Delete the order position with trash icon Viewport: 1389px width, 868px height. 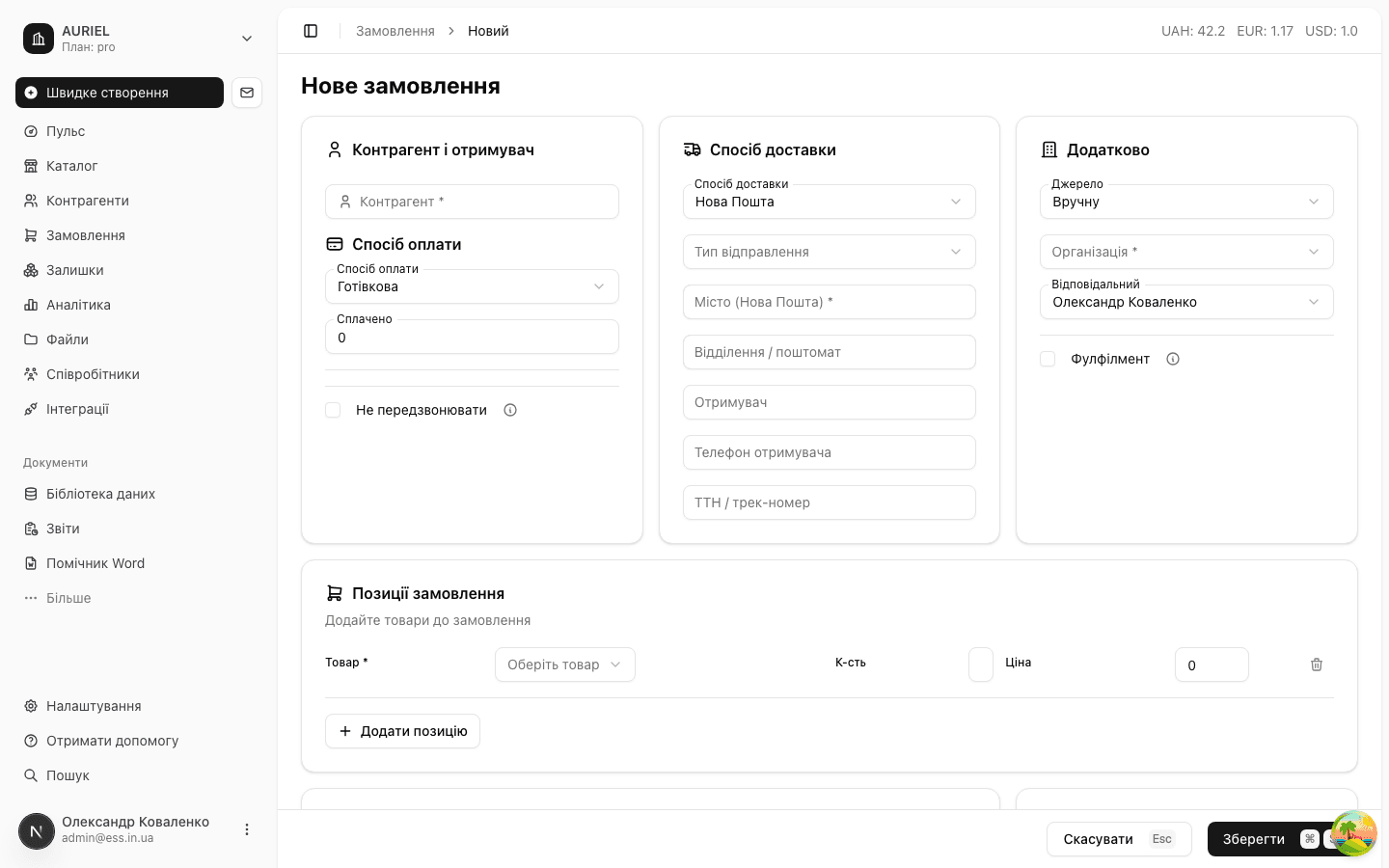click(x=1317, y=665)
